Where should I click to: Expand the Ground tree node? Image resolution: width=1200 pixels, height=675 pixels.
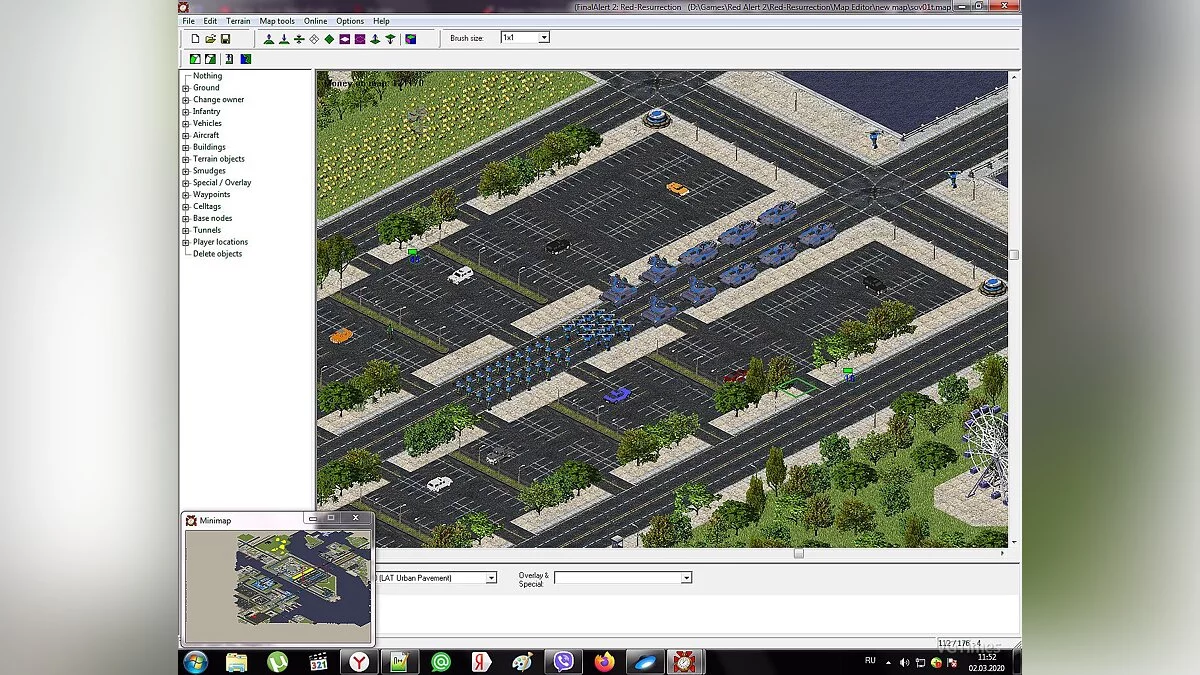(x=186, y=88)
